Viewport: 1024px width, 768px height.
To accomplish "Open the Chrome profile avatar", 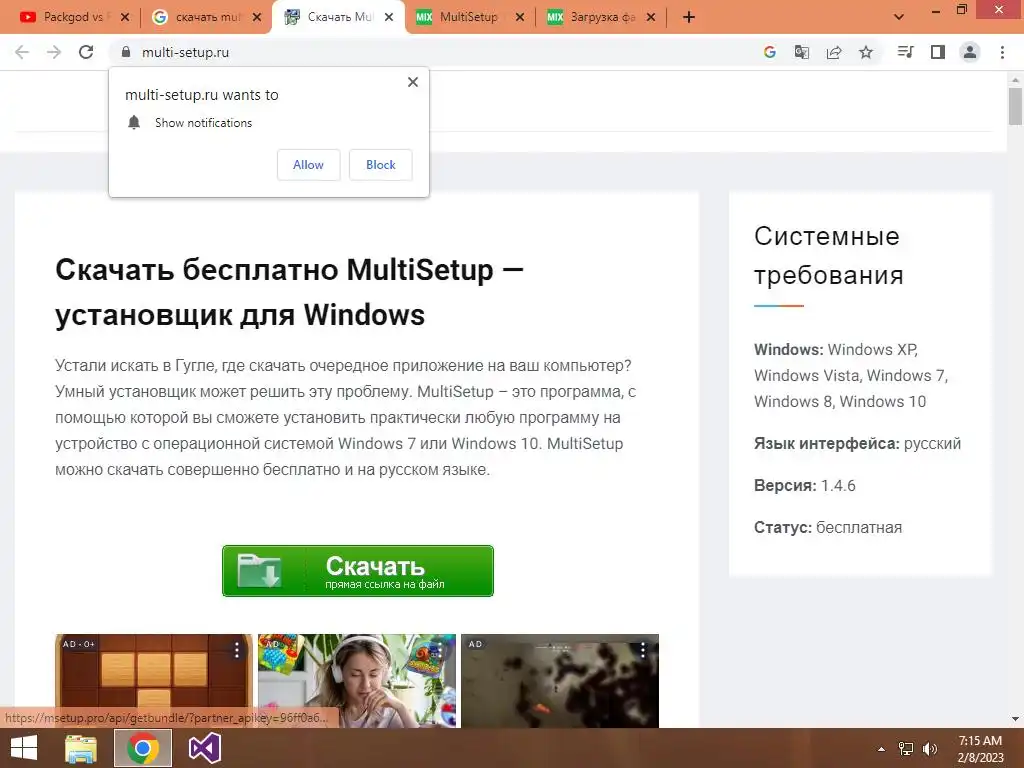I will (x=970, y=52).
